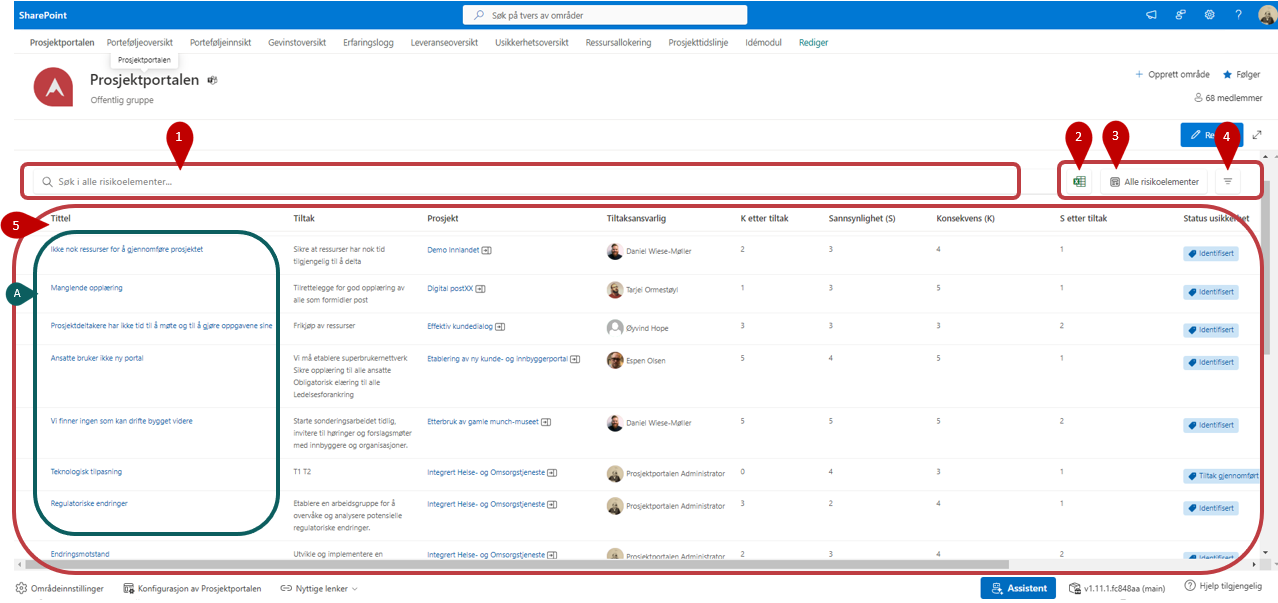The width and height of the screenshot is (1278, 603).
Task: Open the filter panel icon
Action: [x=1227, y=182]
